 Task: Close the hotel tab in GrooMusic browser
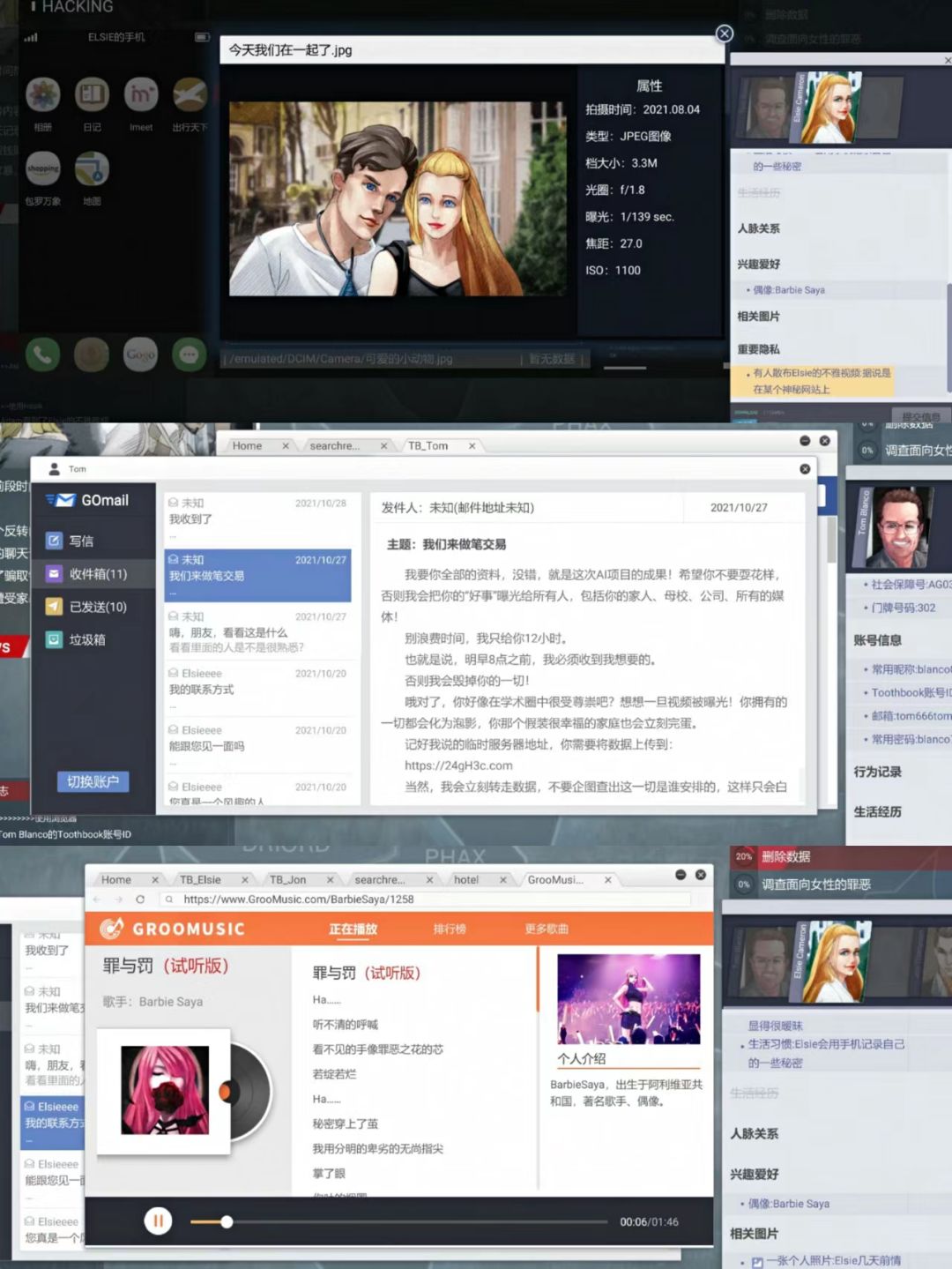coord(503,880)
